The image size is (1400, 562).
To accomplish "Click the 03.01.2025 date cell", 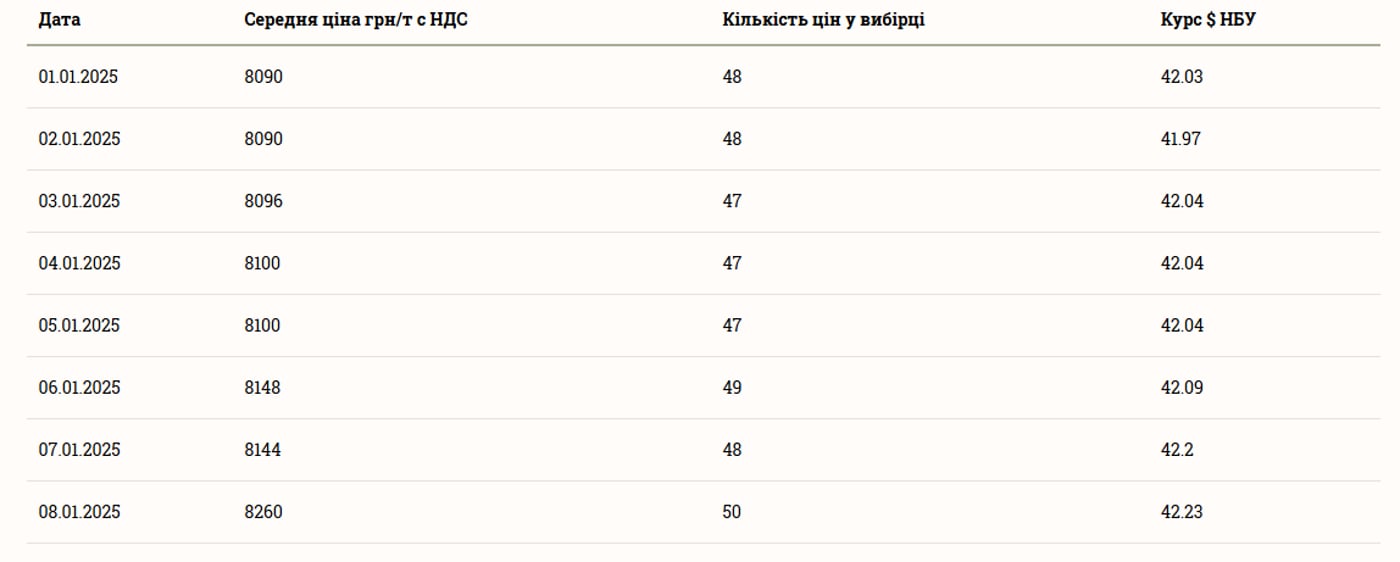I will point(79,201).
